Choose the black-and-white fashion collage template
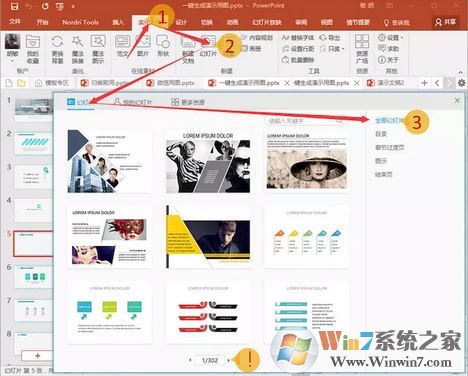 point(208,162)
